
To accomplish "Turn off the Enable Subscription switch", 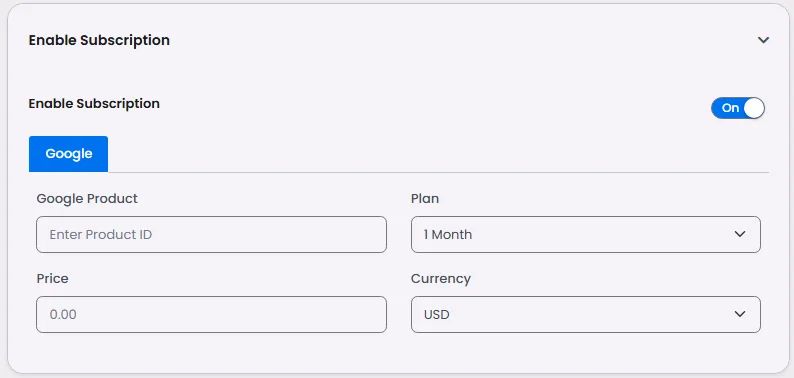I will (738, 108).
